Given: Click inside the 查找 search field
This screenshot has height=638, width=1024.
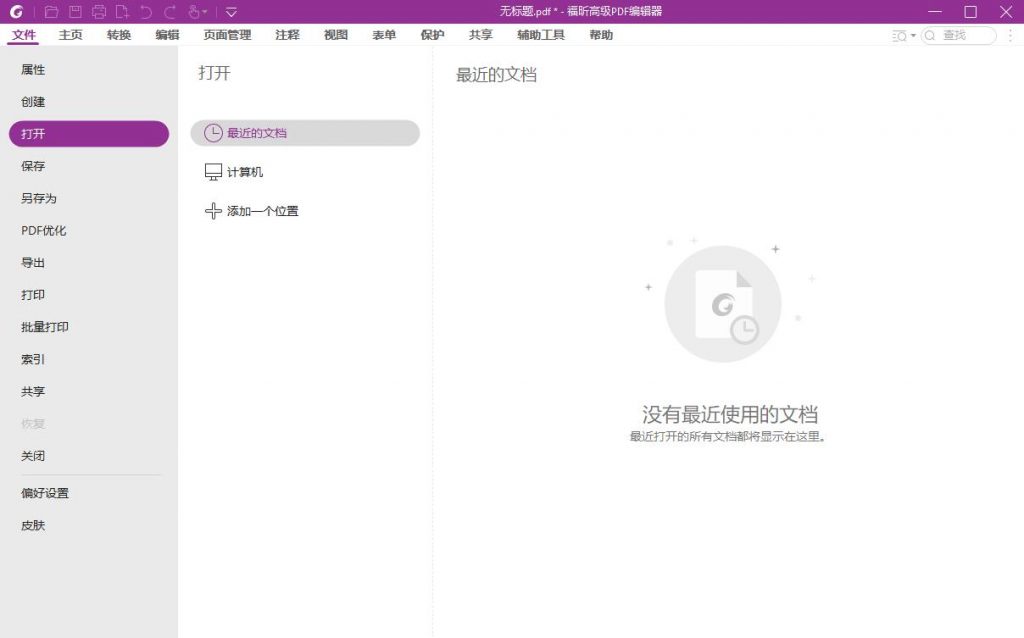Looking at the screenshot, I should (x=958, y=35).
